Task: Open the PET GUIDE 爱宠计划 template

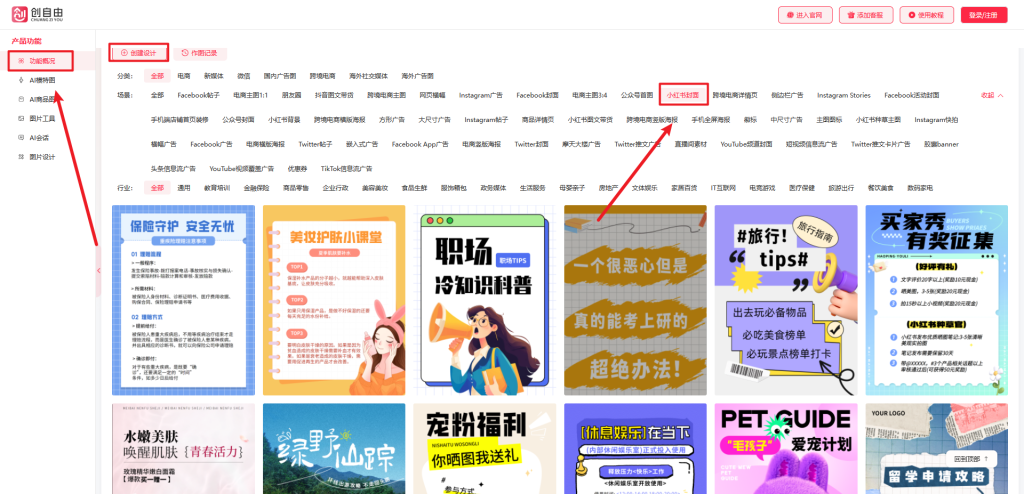Action: (786, 448)
